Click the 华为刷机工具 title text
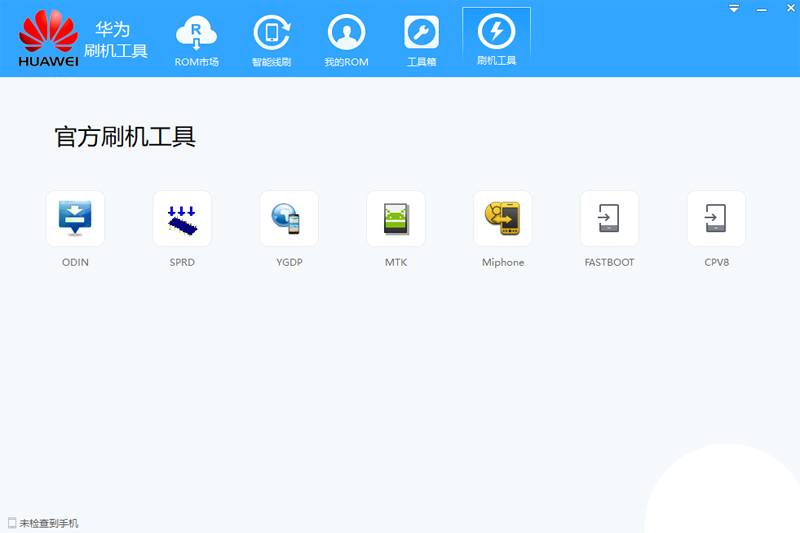800x533 pixels. click(115, 40)
